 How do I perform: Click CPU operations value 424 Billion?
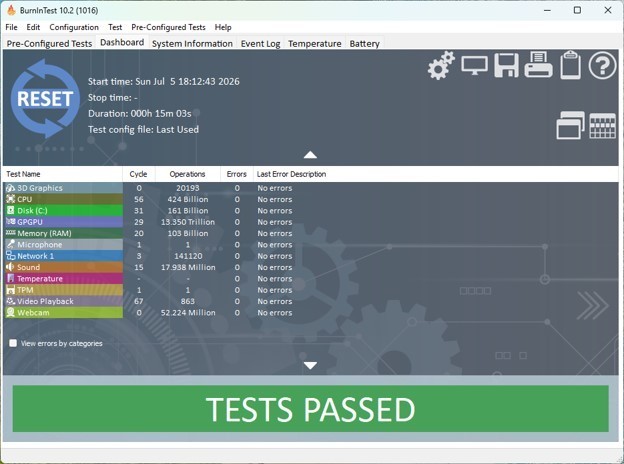(188, 199)
